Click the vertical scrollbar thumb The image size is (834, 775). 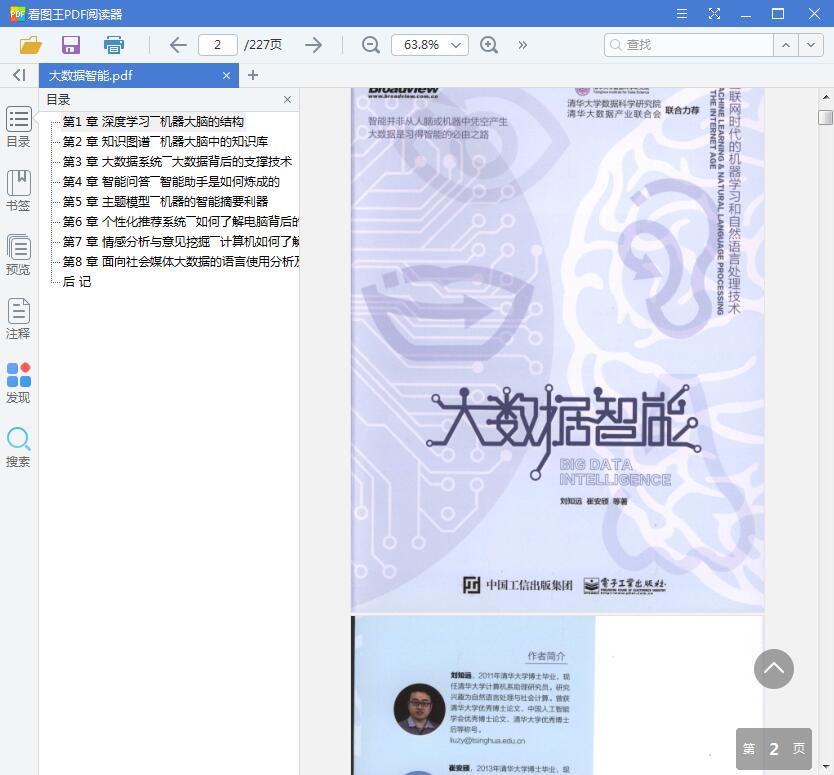click(x=825, y=117)
